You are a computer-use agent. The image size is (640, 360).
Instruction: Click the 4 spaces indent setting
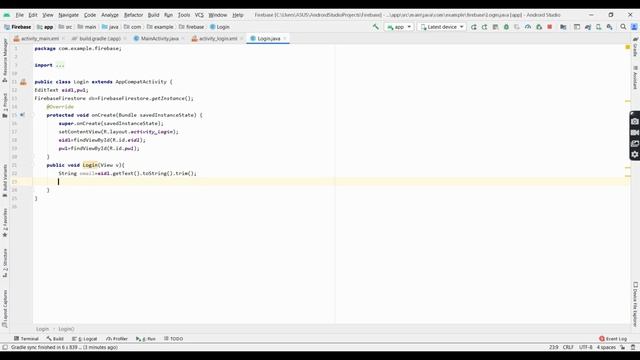pos(606,347)
